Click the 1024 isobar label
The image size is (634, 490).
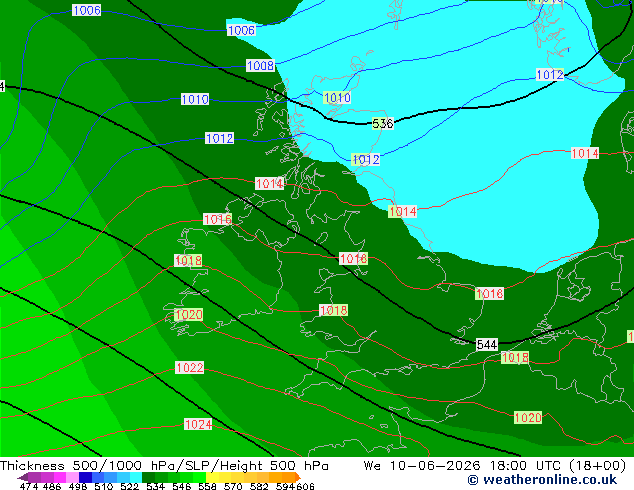[198, 424]
